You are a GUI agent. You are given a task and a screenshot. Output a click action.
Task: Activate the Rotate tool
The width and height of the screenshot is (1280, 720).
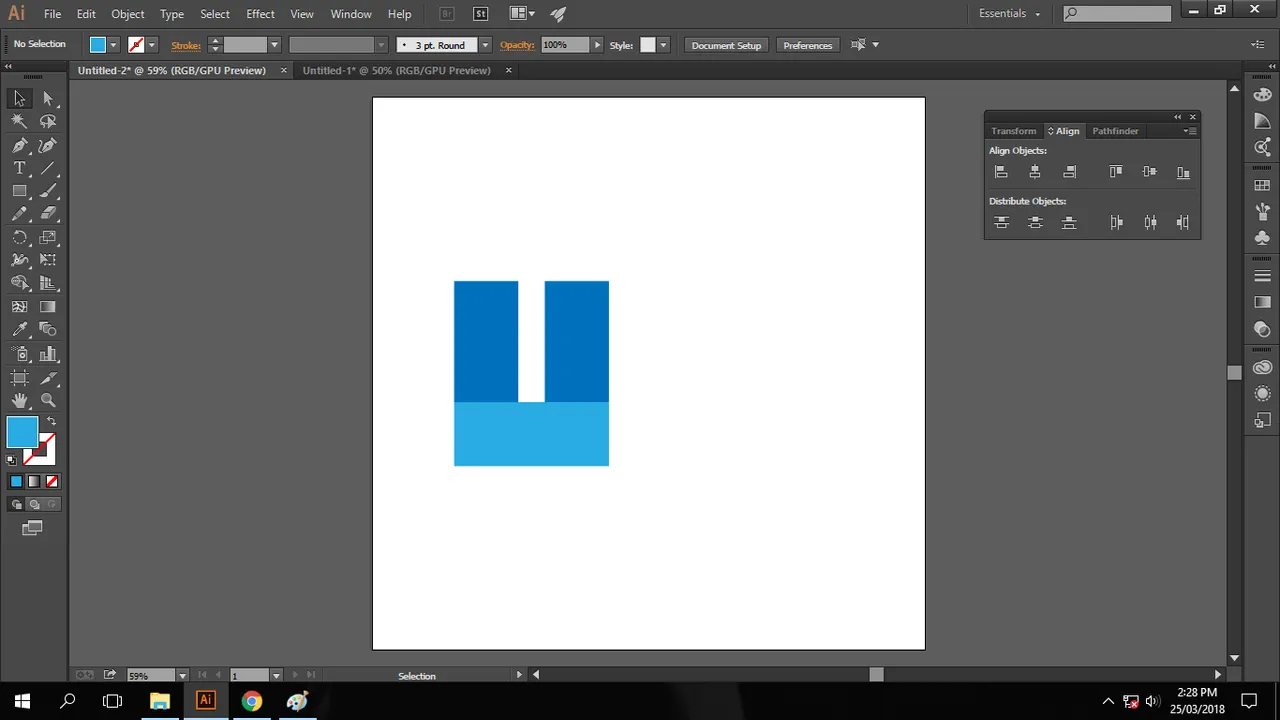(x=19, y=237)
